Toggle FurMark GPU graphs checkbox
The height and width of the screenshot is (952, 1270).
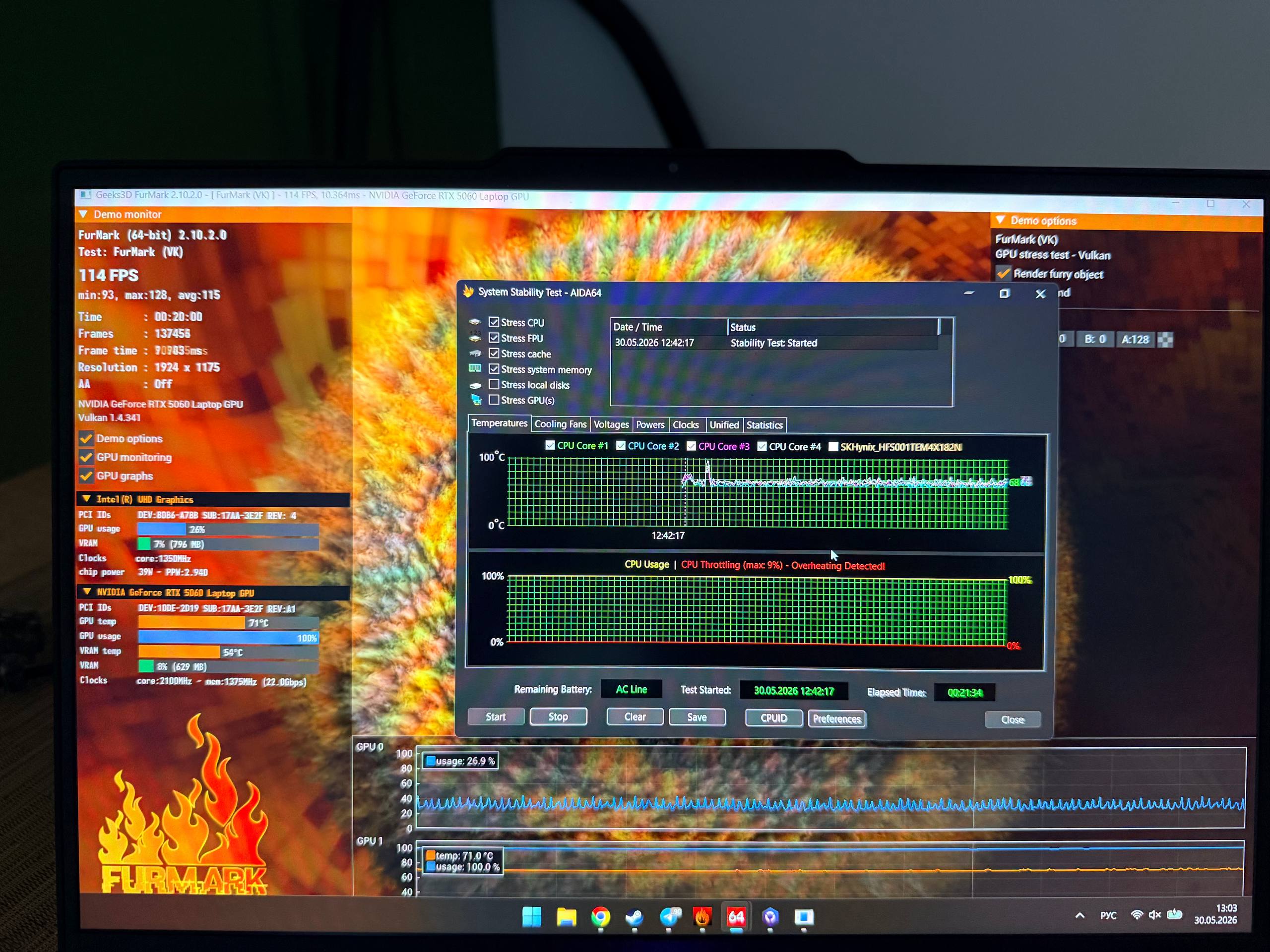click(x=86, y=476)
